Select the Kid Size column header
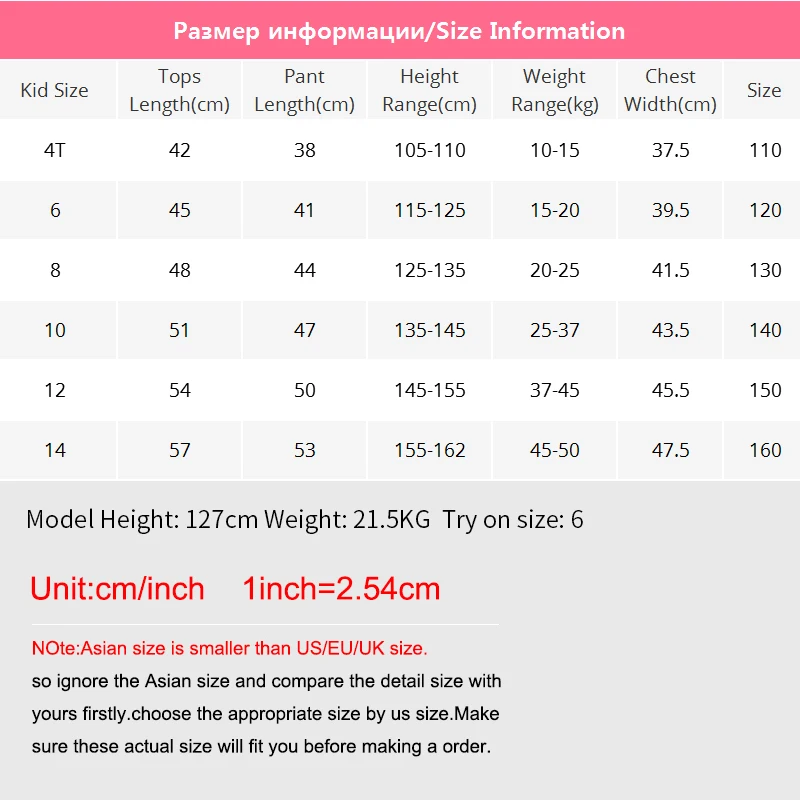800x800 pixels. click(55, 90)
